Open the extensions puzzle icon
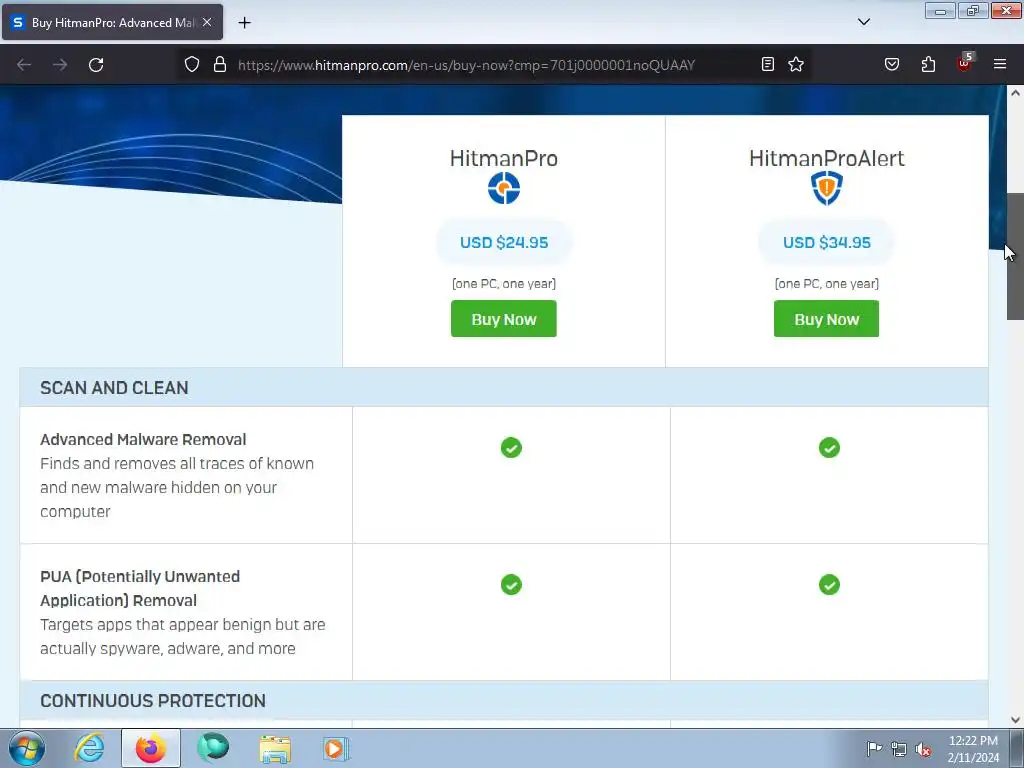 928,64
